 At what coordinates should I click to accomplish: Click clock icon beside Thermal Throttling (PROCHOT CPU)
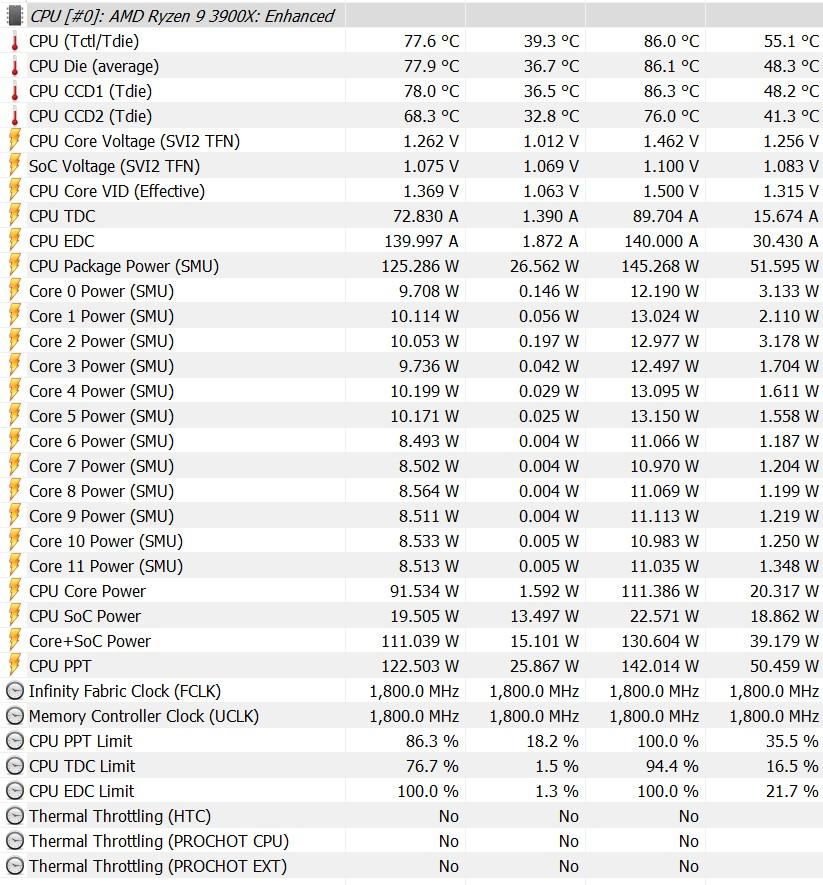pos(15,841)
